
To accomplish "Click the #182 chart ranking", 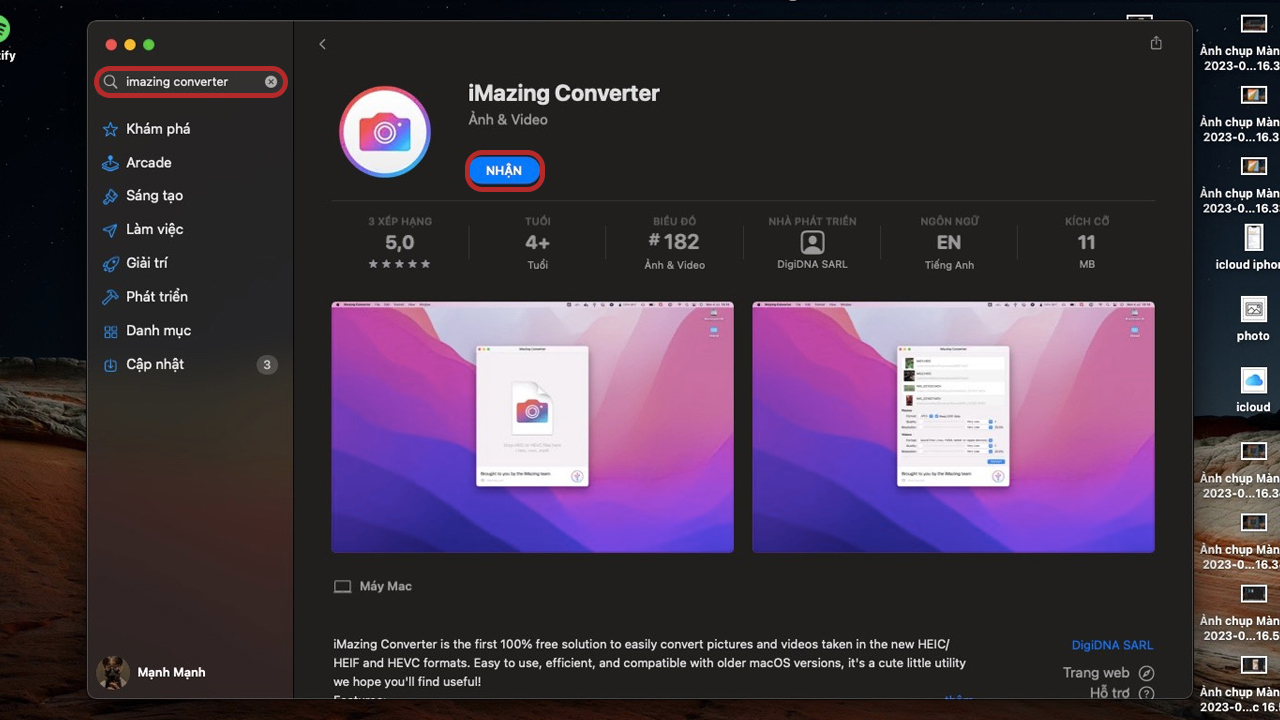I will coord(674,243).
